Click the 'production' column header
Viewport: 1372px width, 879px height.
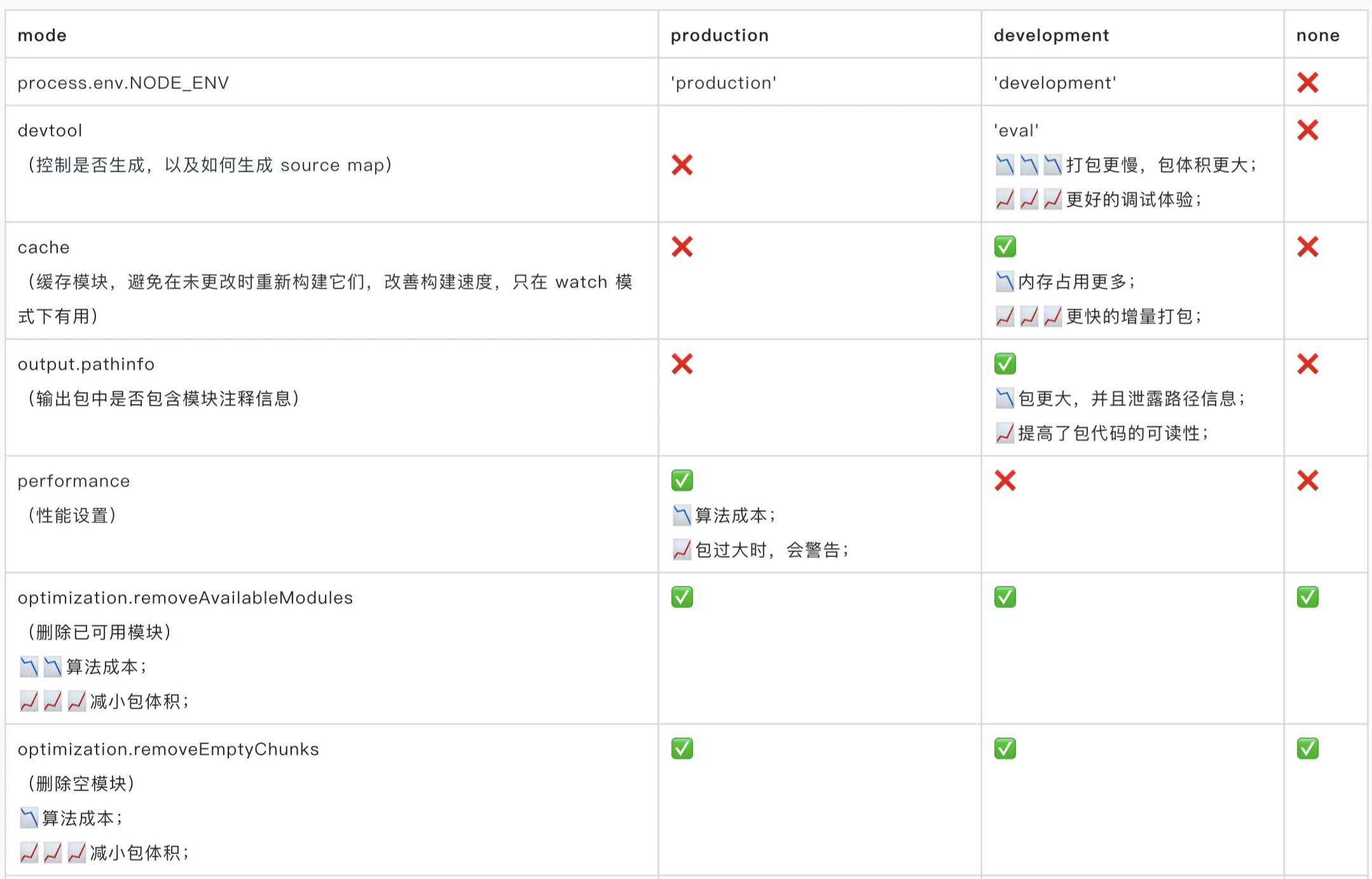pos(719,36)
